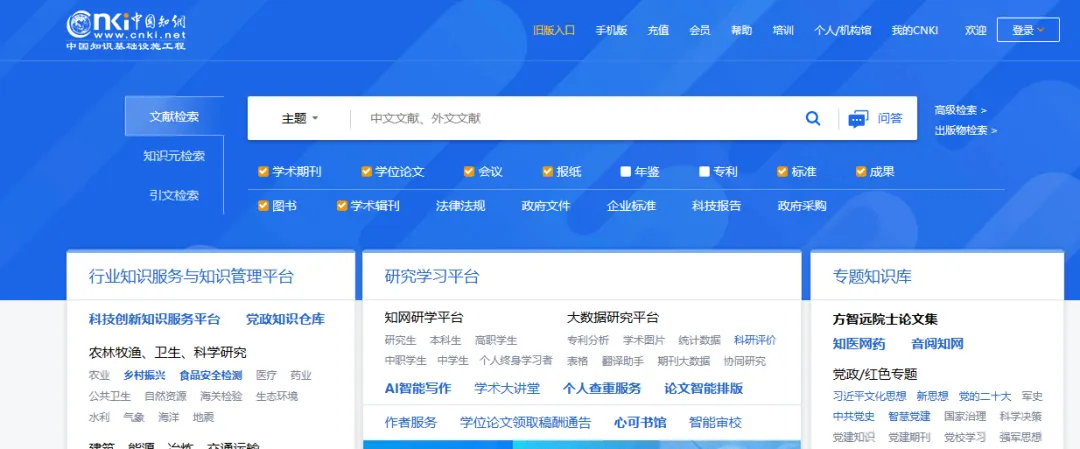
Task: Open 党政知识仓库 link
Action: (286, 320)
